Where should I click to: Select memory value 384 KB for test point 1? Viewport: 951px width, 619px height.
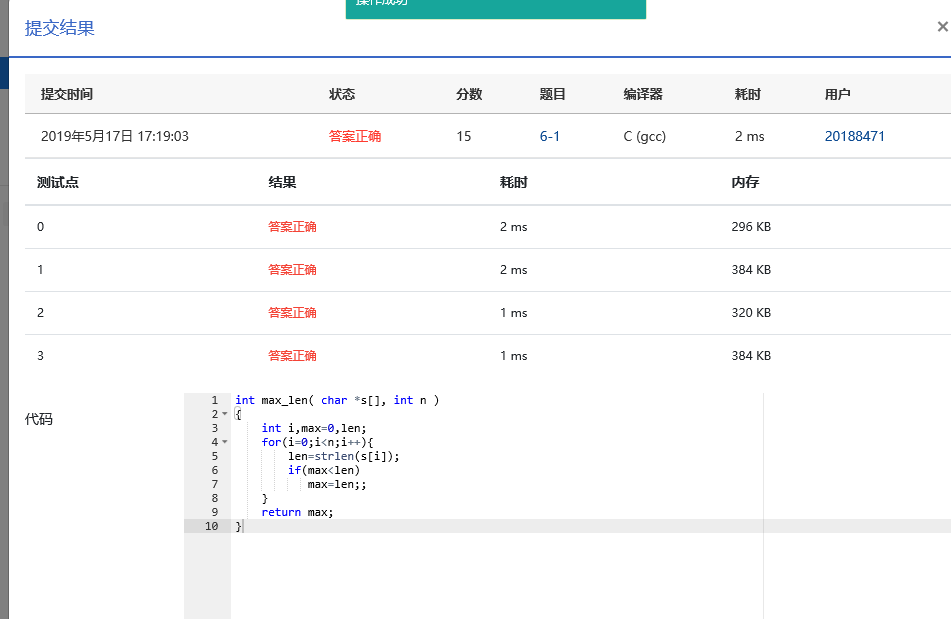pyautogui.click(x=751, y=270)
